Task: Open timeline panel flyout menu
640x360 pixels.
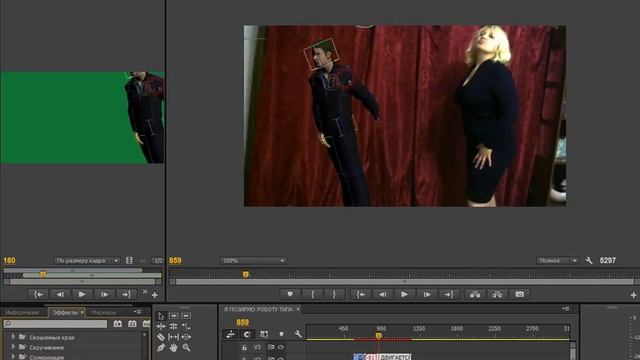Action: 565,309
